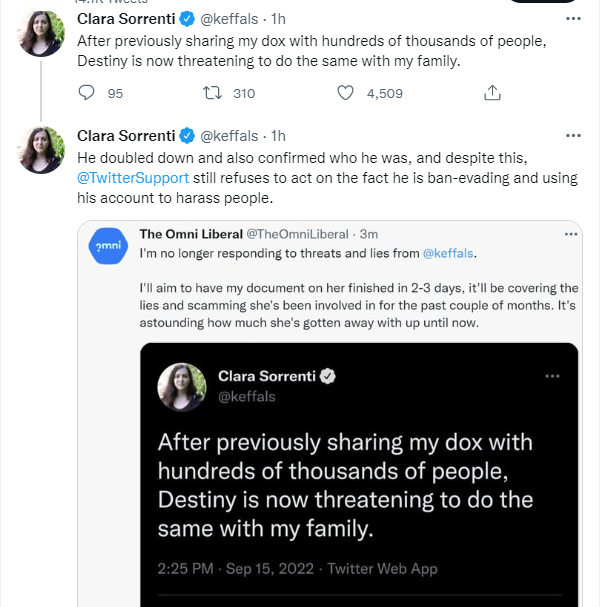Image resolution: width=615 pixels, height=607 pixels.
Task: Open The Omni Liberal's avatar icon
Action: click(x=107, y=246)
